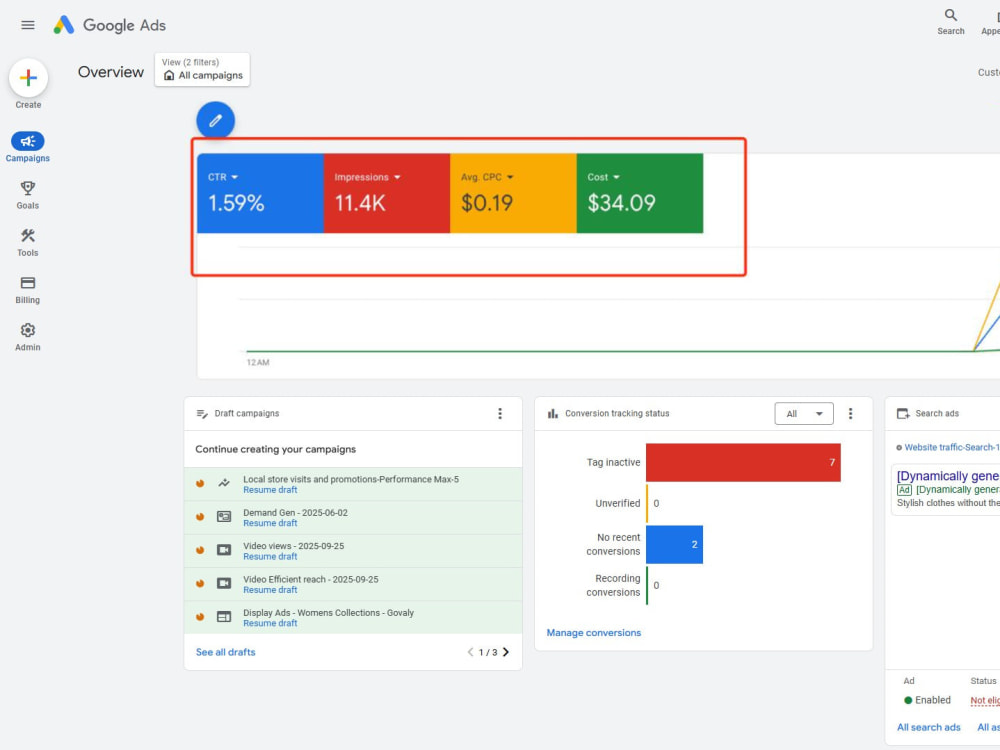Click the home icon in All campaigns view
The width and height of the screenshot is (1000, 750).
tap(169, 75)
